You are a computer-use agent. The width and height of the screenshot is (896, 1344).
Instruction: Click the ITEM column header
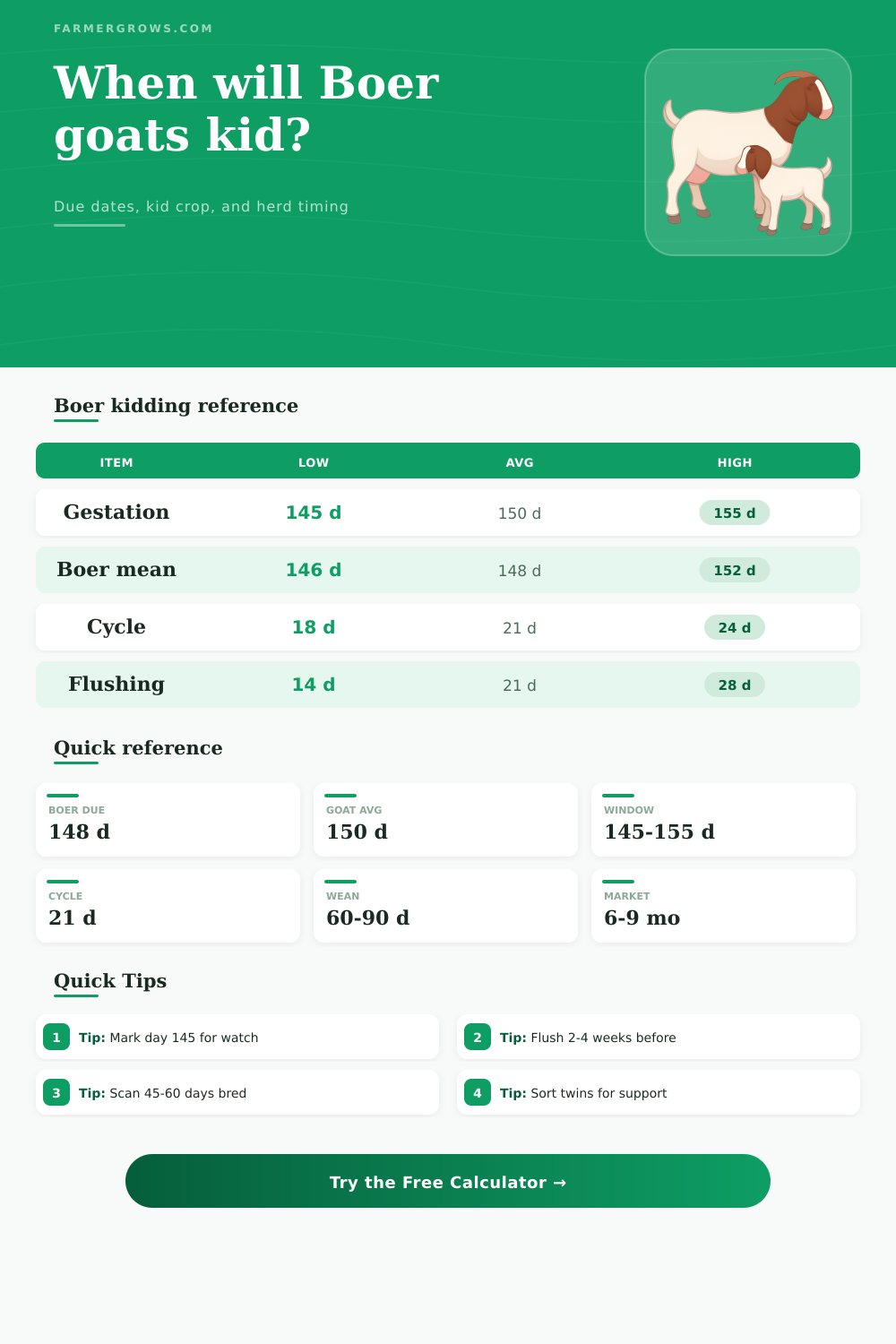tap(116, 462)
